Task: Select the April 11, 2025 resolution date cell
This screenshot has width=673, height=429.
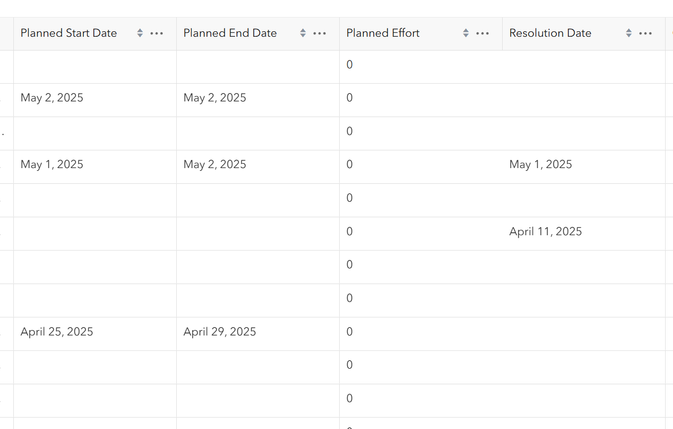Action: (x=545, y=232)
